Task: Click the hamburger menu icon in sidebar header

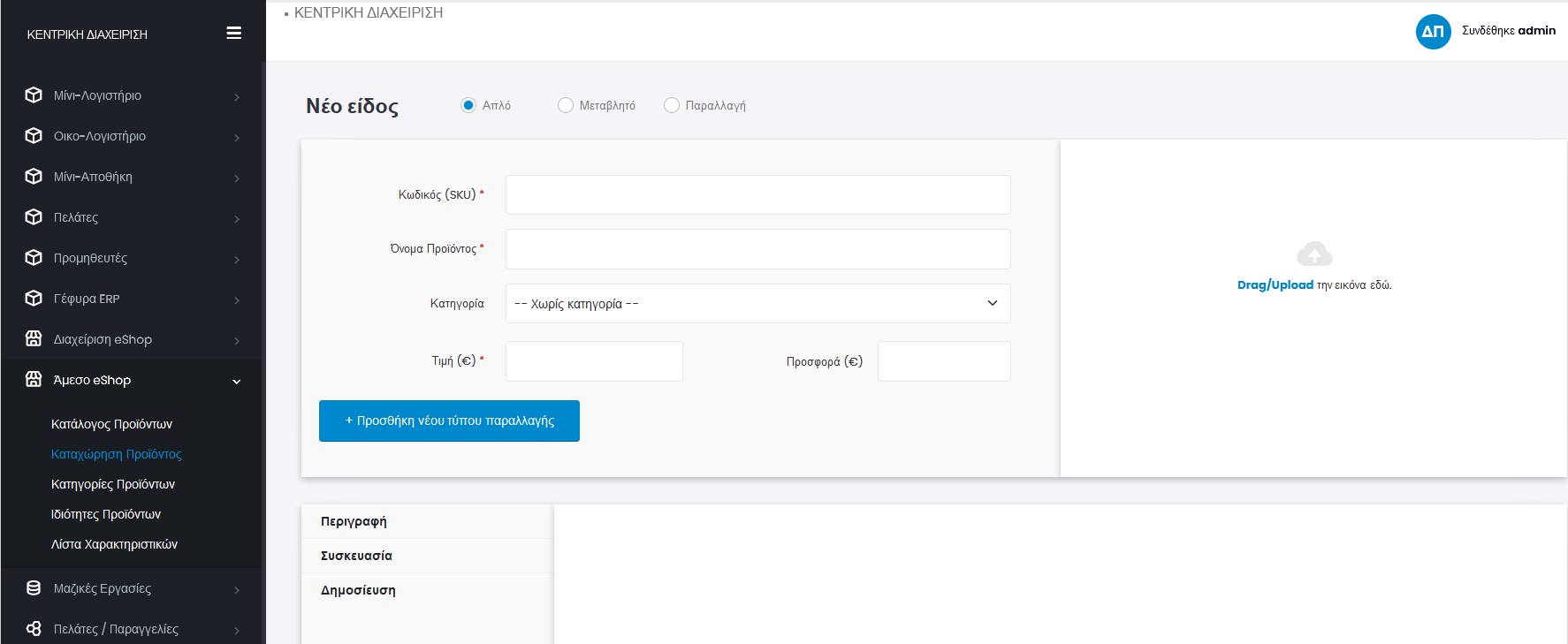Action: tap(233, 34)
